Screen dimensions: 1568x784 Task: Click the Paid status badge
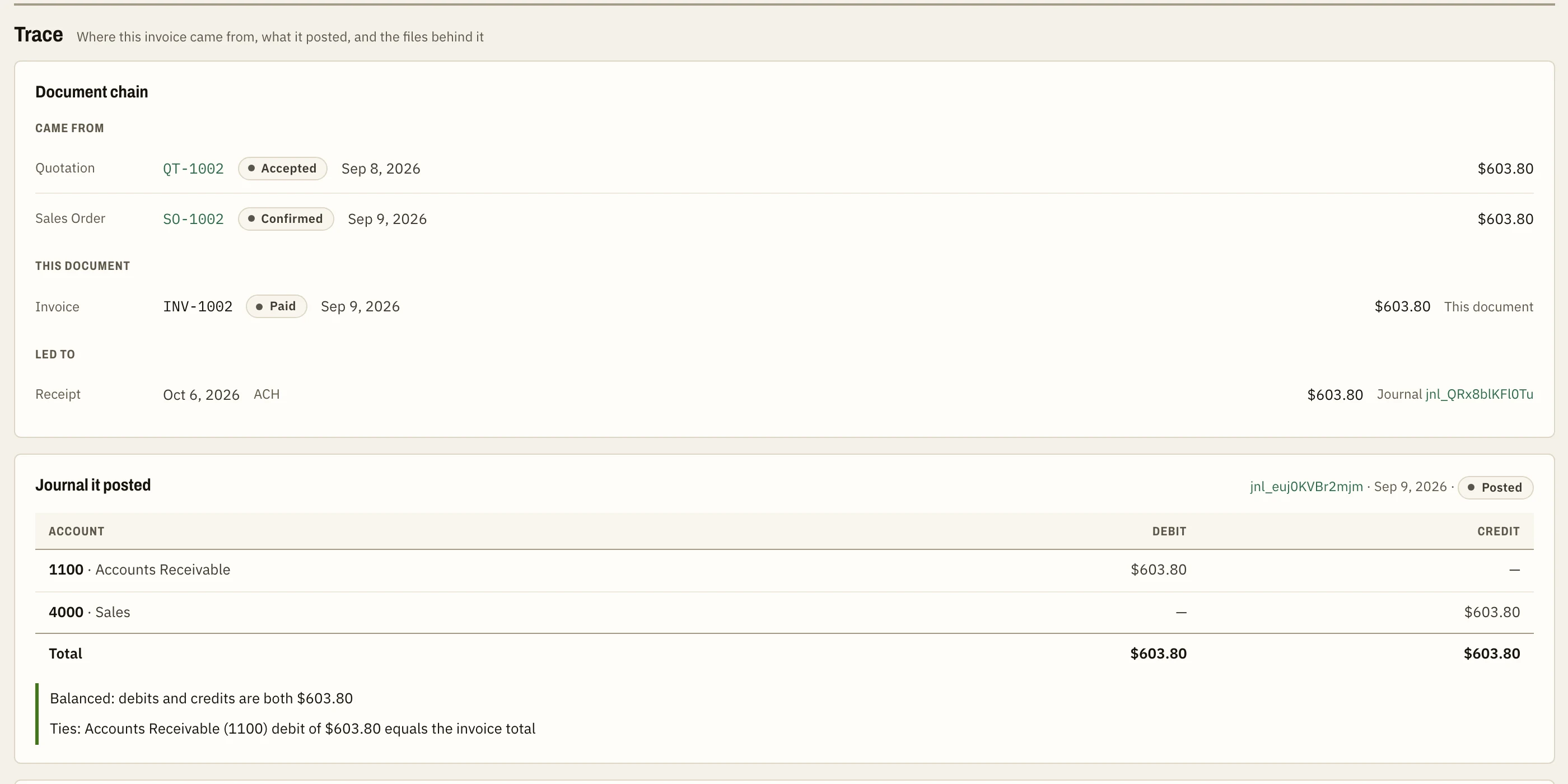pyautogui.click(x=276, y=306)
